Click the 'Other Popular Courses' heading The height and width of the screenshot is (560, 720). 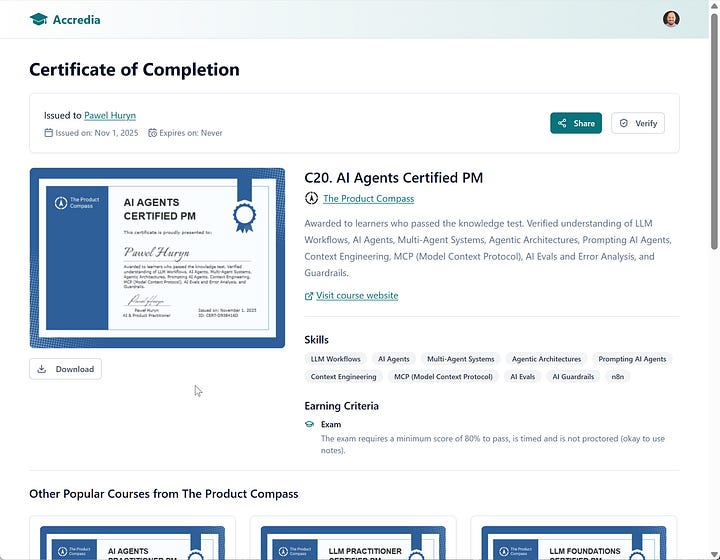point(163,494)
